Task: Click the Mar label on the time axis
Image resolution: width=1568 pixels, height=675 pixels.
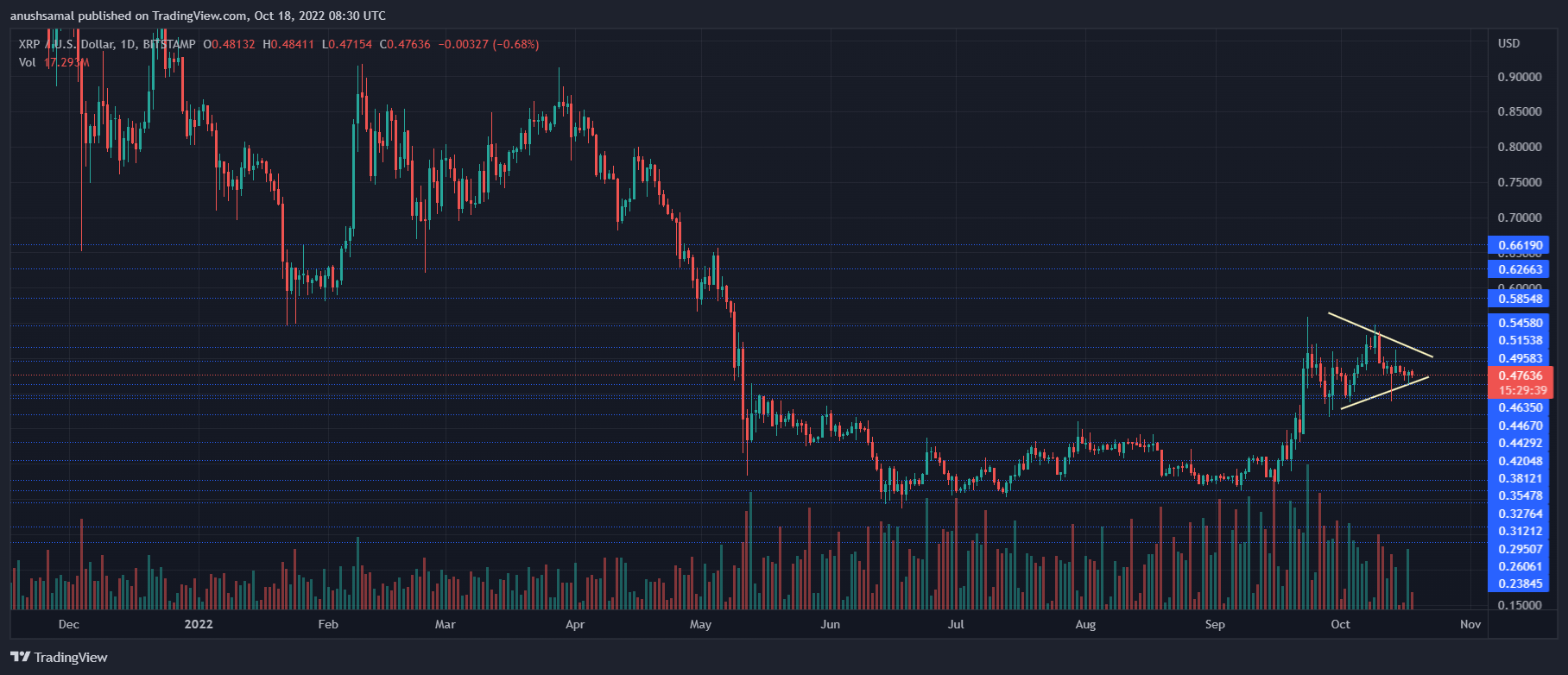Action: click(445, 624)
